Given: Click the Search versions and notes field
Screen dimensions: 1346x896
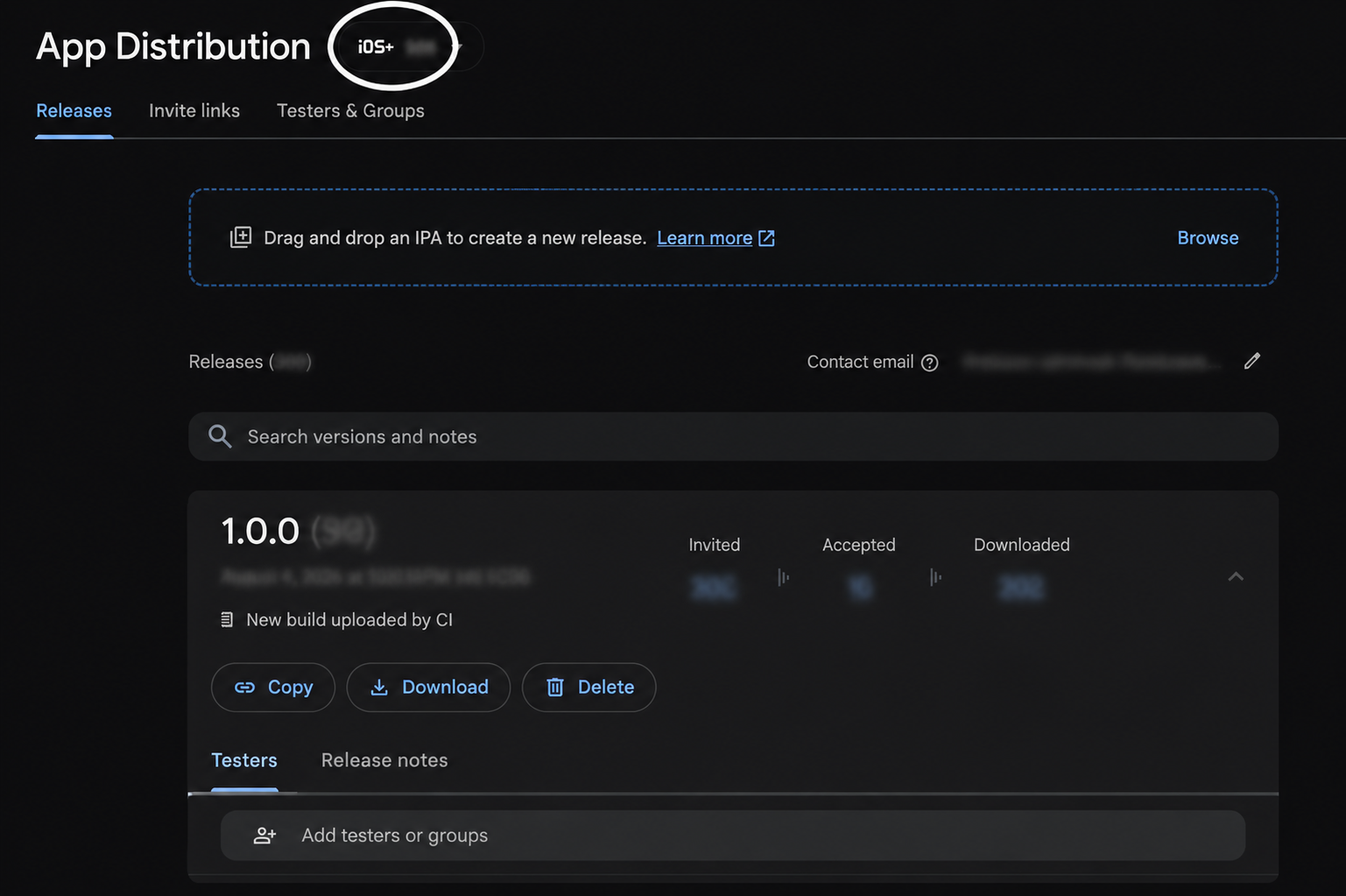Looking at the screenshot, I should click(x=733, y=436).
